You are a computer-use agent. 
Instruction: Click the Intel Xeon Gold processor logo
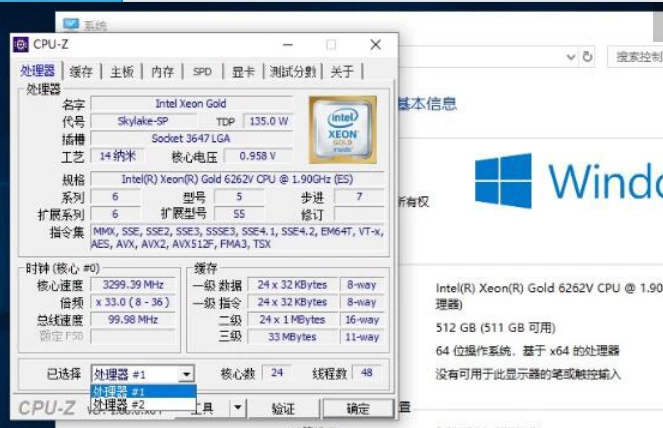[x=342, y=130]
